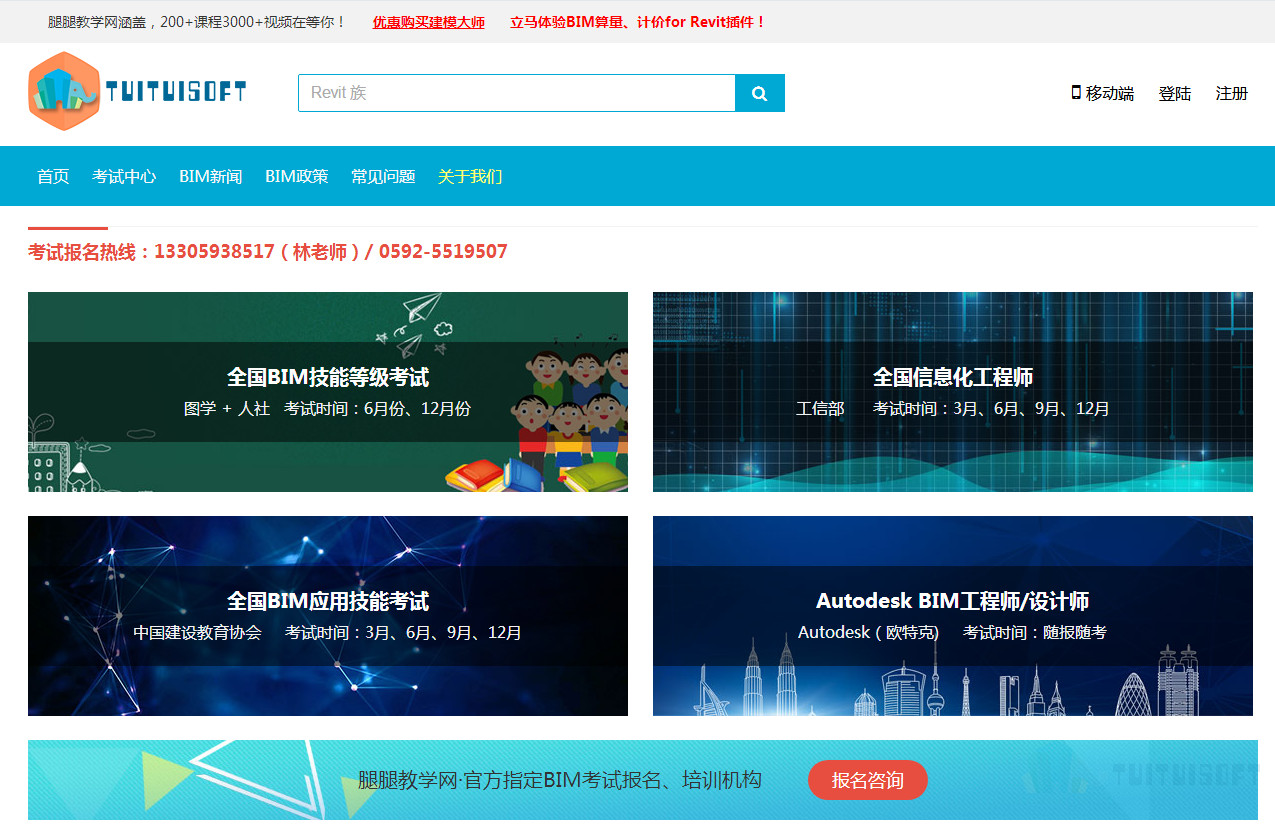Open the 全国信息化工程师 card
Viewport: 1275px width, 825px height.
(953, 392)
